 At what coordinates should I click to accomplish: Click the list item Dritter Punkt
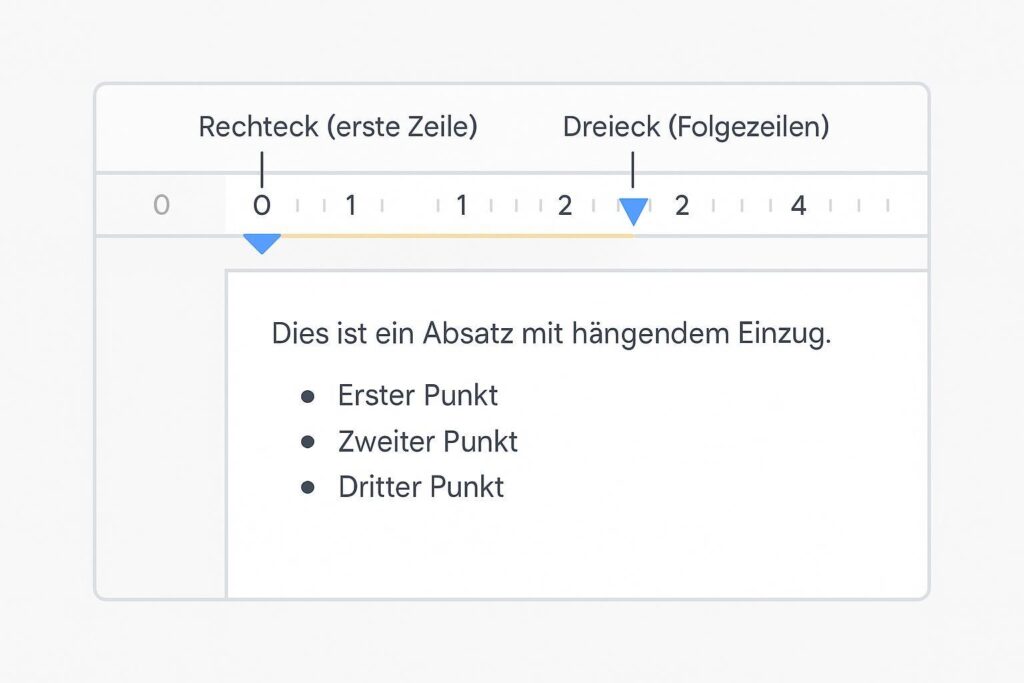coord(421,487)
